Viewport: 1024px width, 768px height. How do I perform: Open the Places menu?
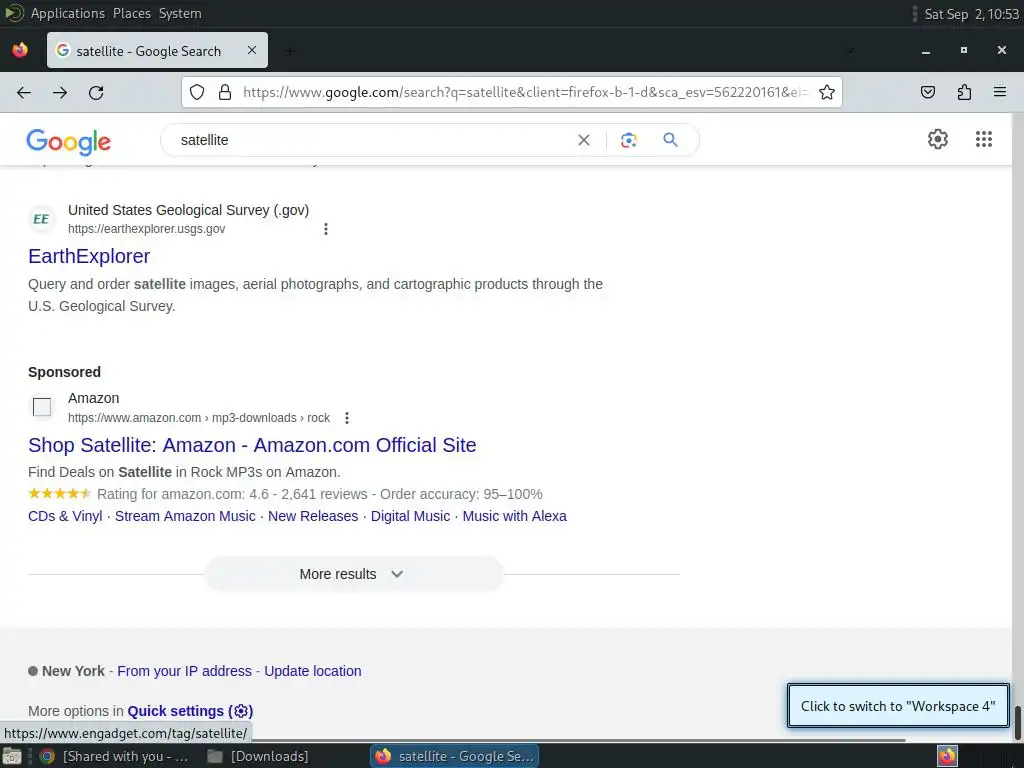coord(132,13)
